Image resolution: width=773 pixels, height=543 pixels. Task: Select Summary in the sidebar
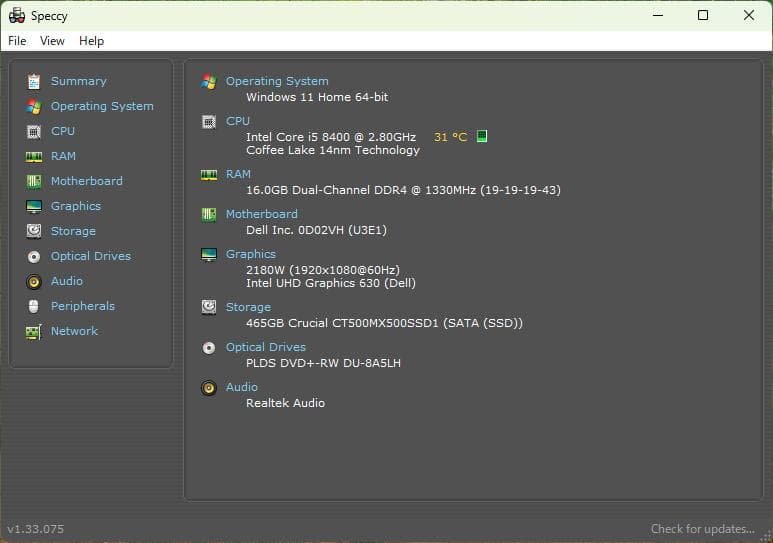coord(79,81)
